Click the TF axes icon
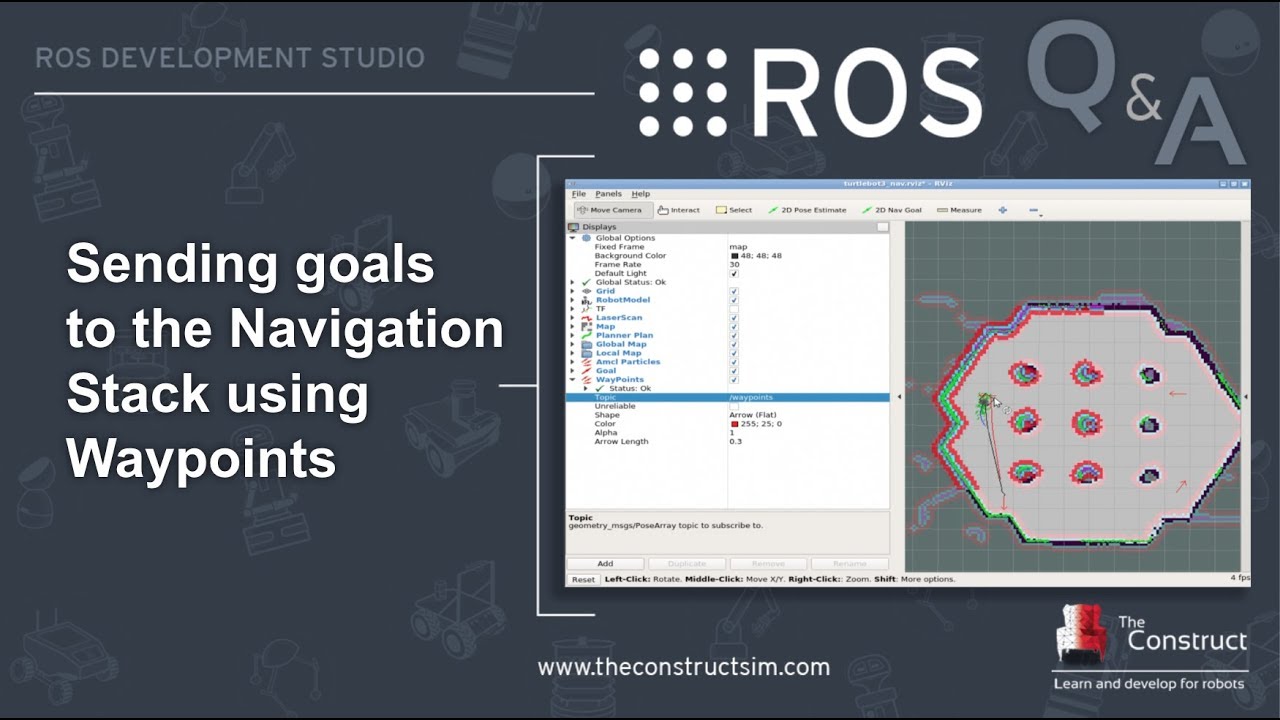Image resolution: width=1280 pixels, height=720 pixels. click(587, 309)
